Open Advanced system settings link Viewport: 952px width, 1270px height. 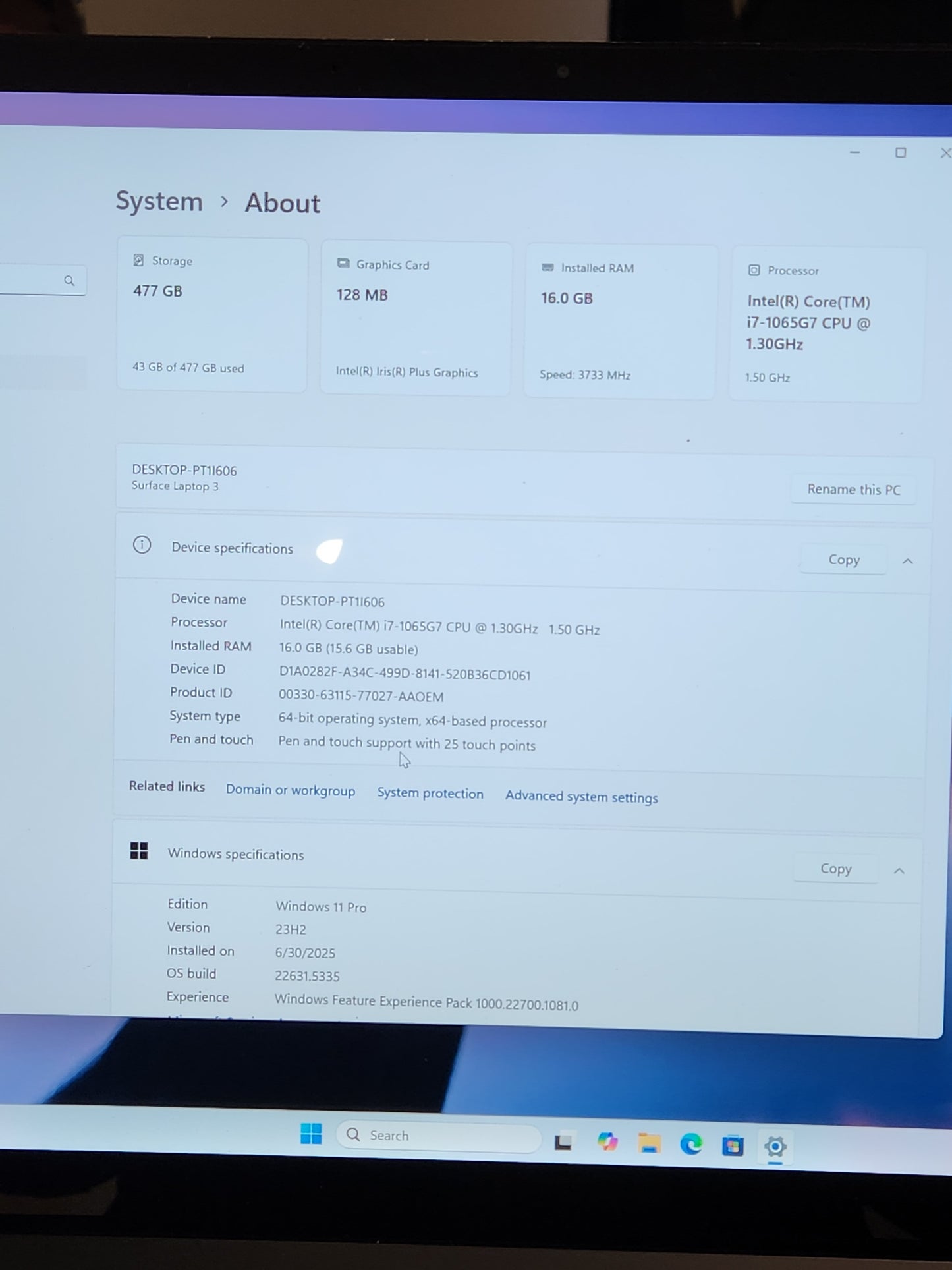coord(581,797)
